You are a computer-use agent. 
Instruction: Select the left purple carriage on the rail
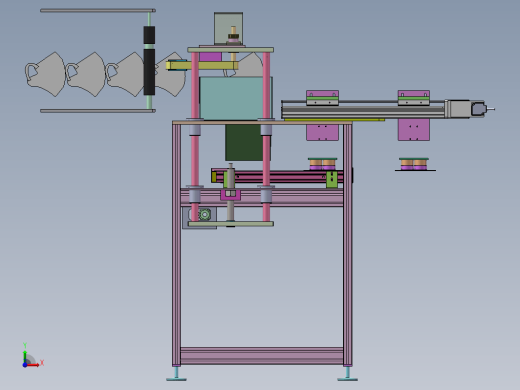323,98
